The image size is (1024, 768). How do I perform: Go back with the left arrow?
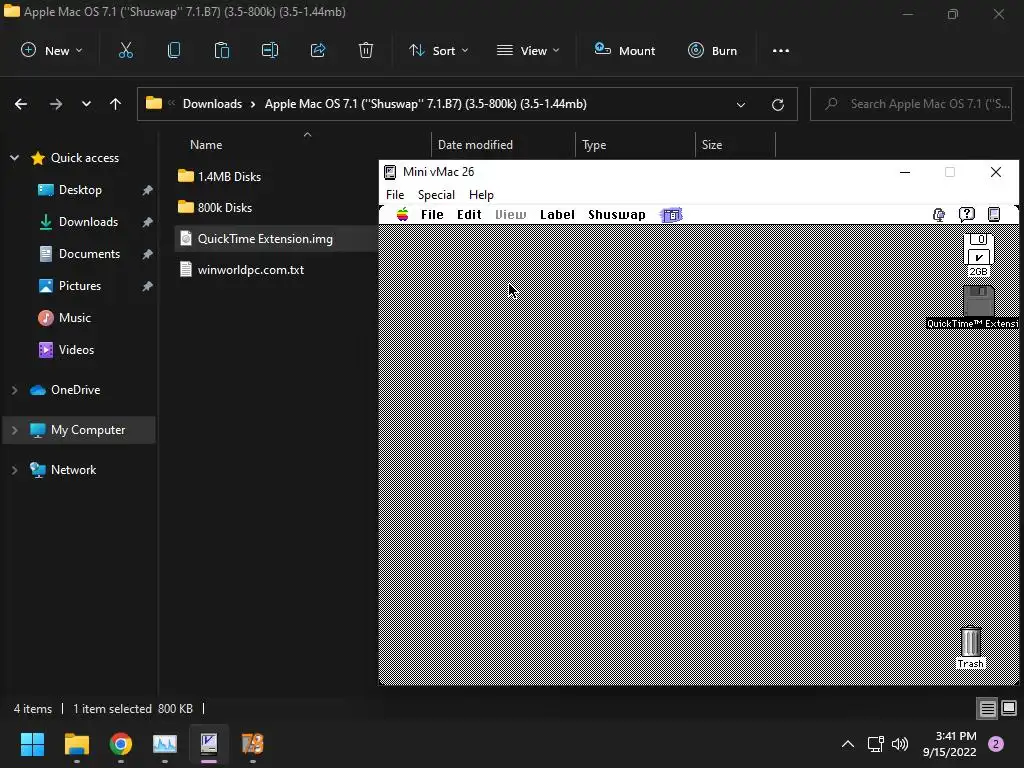[21, 104]
